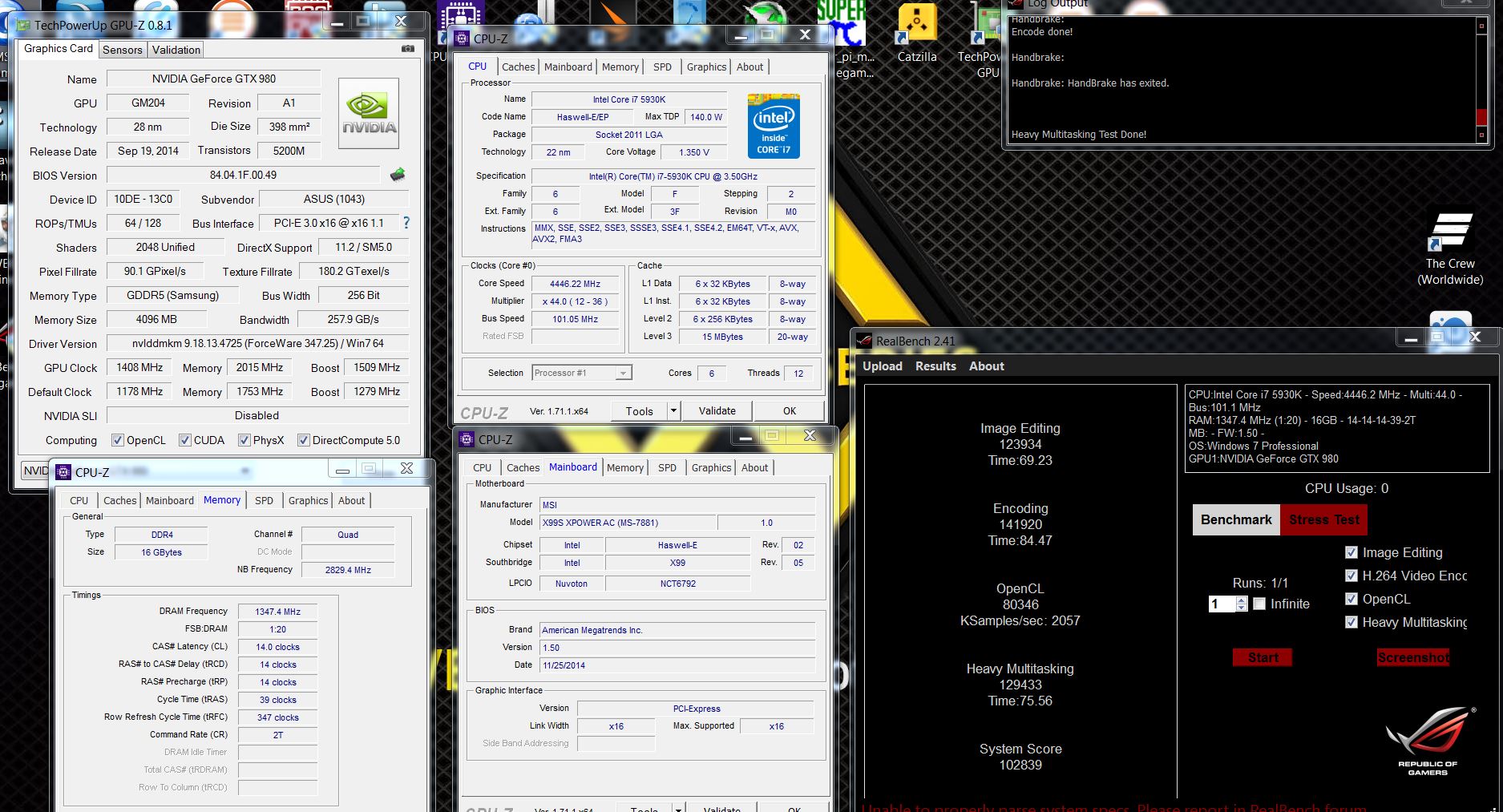Open the Caches tab in top CPU-Z
The image size is (1503, 812).
point(519,67)
